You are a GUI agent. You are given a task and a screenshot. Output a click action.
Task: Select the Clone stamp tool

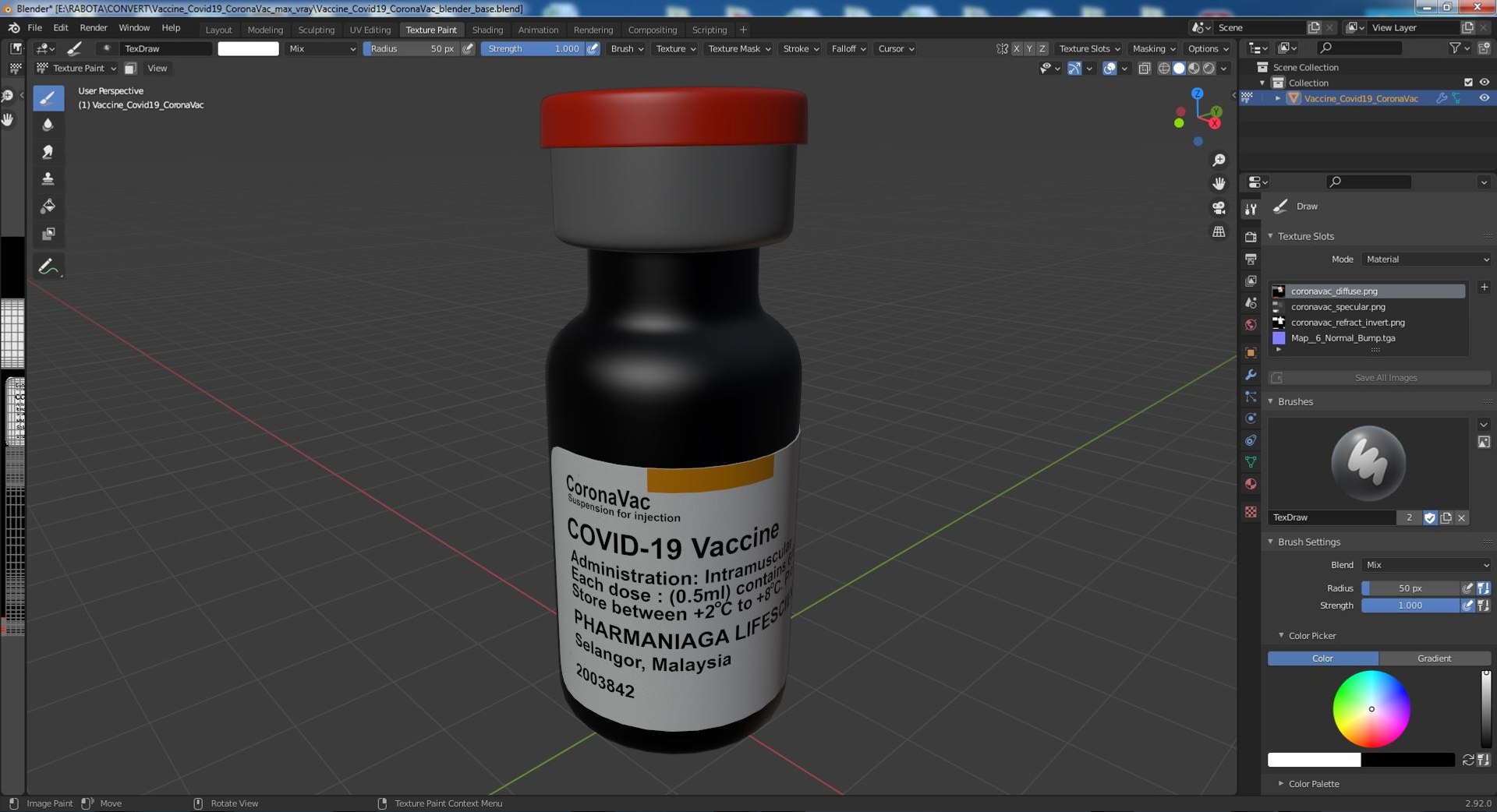48,179
